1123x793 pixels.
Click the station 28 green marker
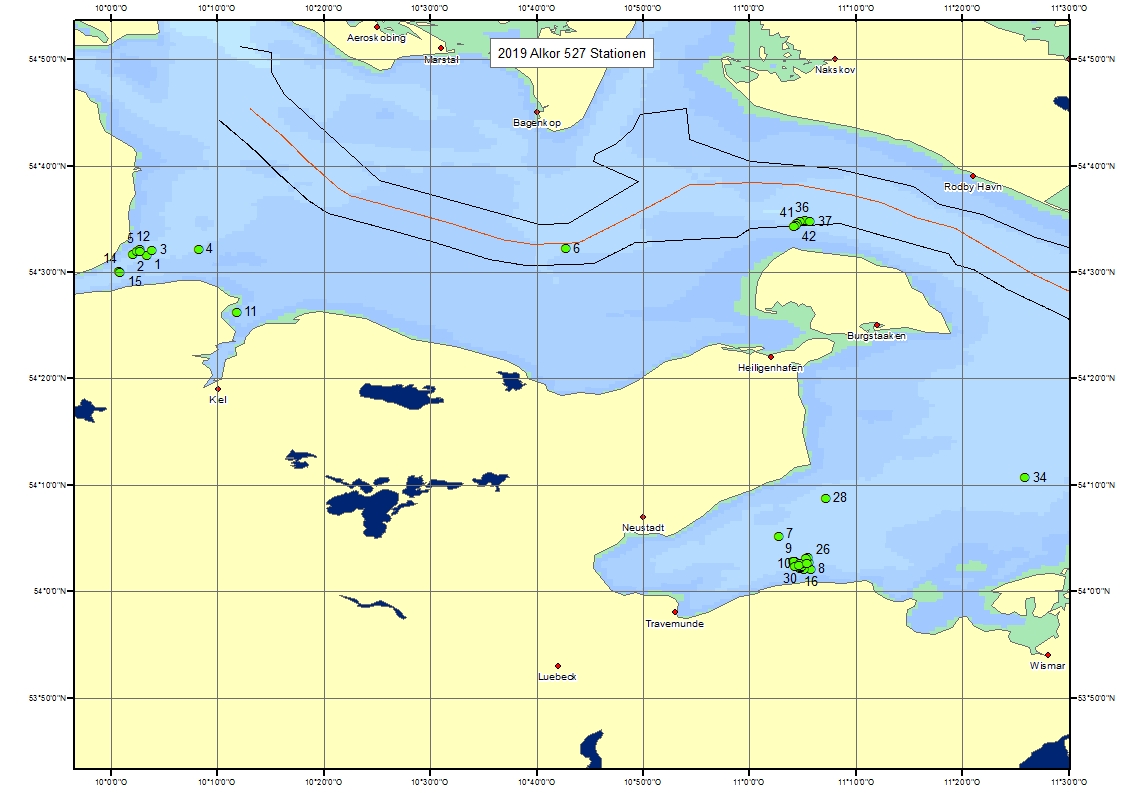point(826,498)
